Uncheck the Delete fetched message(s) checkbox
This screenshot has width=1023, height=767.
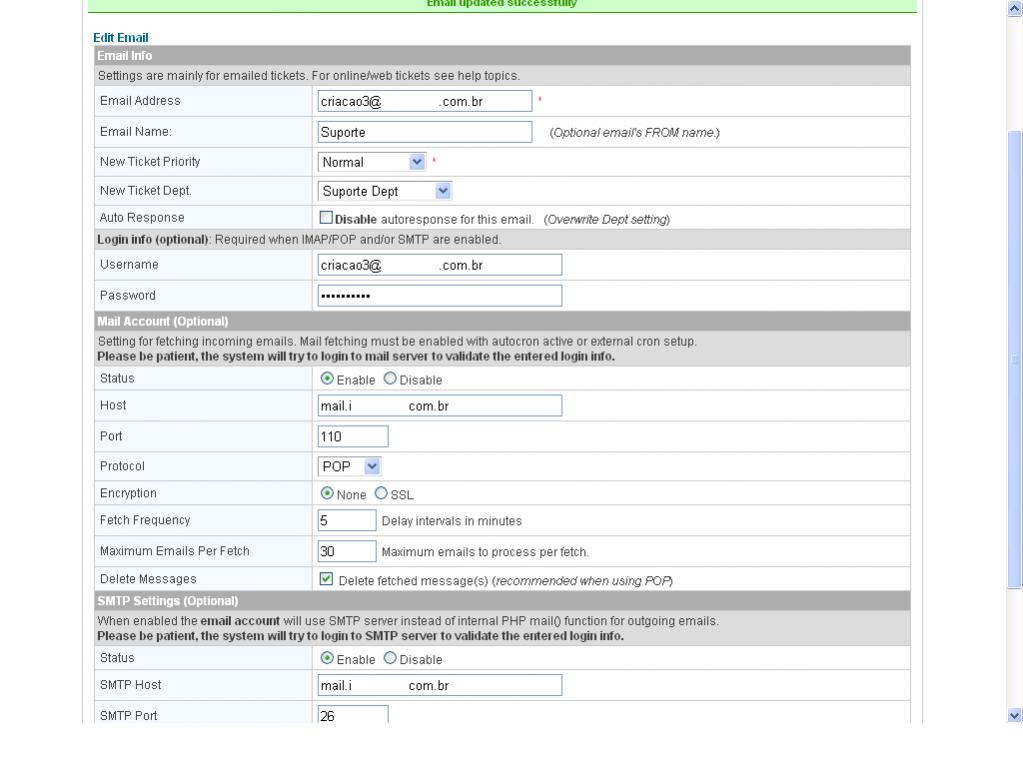point(326,579)
